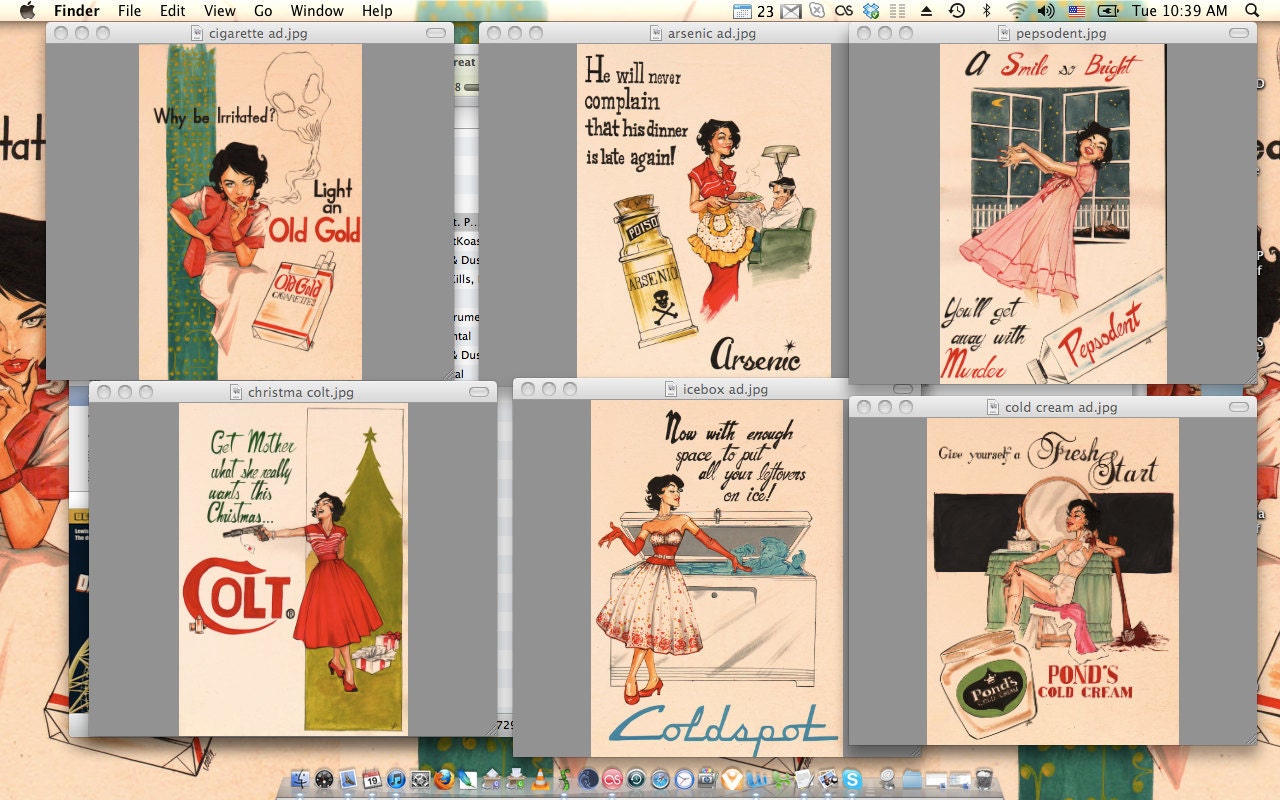
Task: Open the Help menu
Action: (377, 11)
